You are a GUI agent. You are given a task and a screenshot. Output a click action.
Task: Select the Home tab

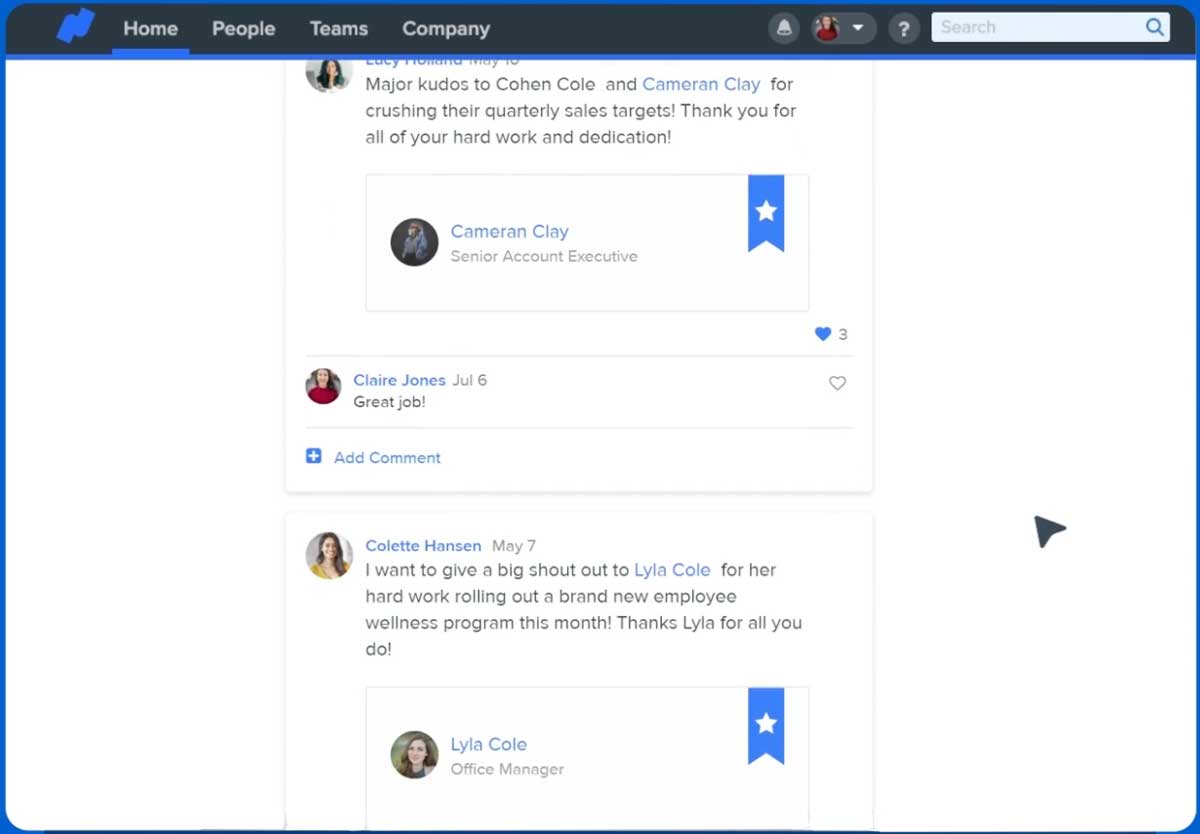pyautogui.click(x=150, y=29)
